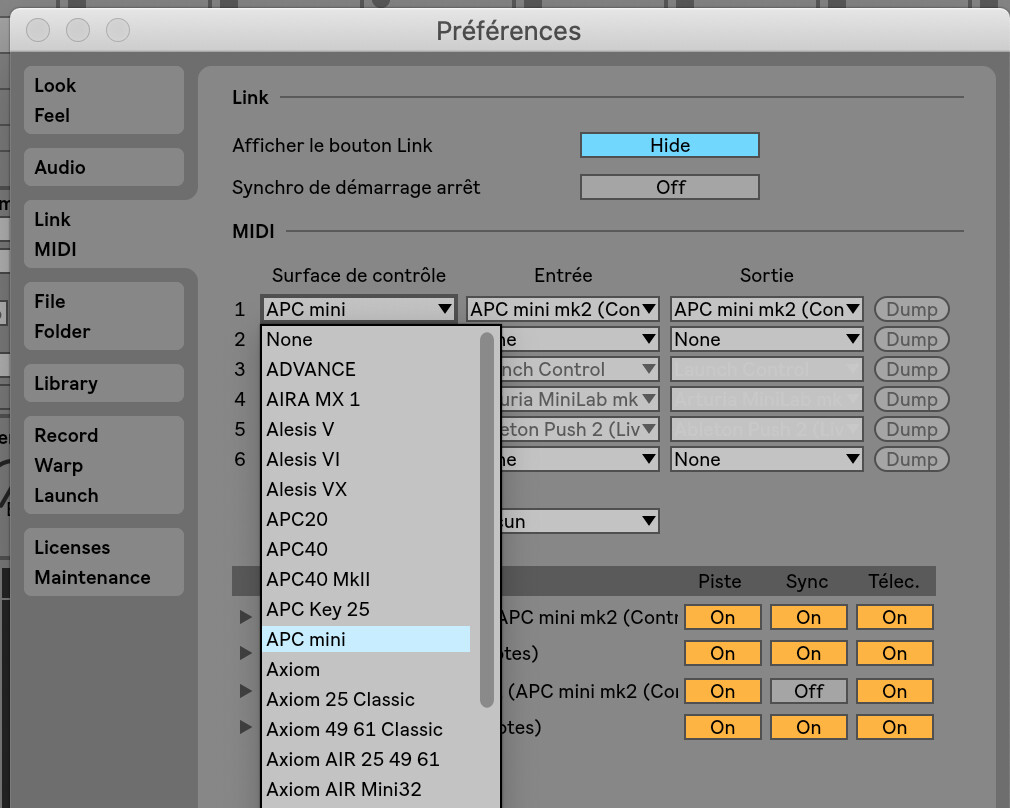Select Alesis V control surface
1010x808 pixels.
pos(367,429)
